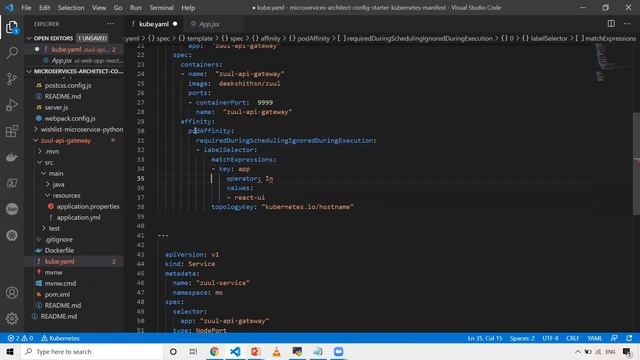Open the Extensions view icon
The height and width of the screenshot is (360, 640).
click(x=12, y=131)
